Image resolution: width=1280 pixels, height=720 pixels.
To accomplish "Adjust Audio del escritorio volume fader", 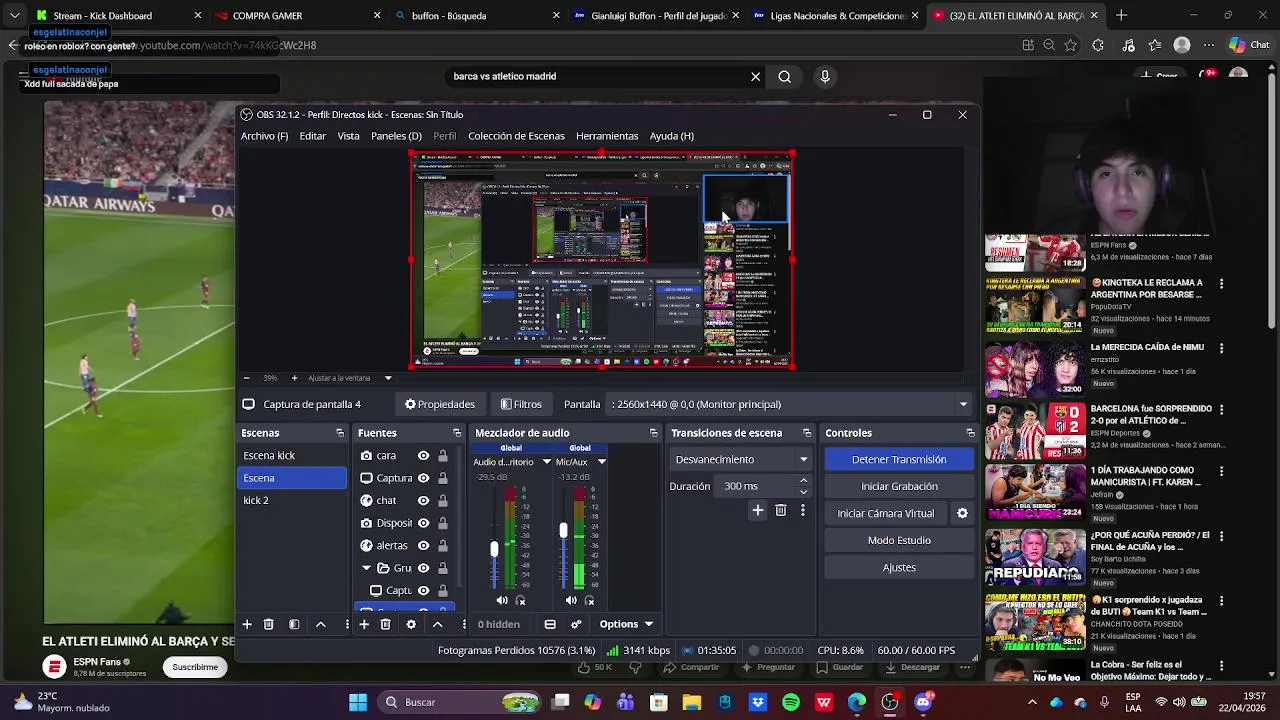I will pyautogui.click(x=494, y=549).
